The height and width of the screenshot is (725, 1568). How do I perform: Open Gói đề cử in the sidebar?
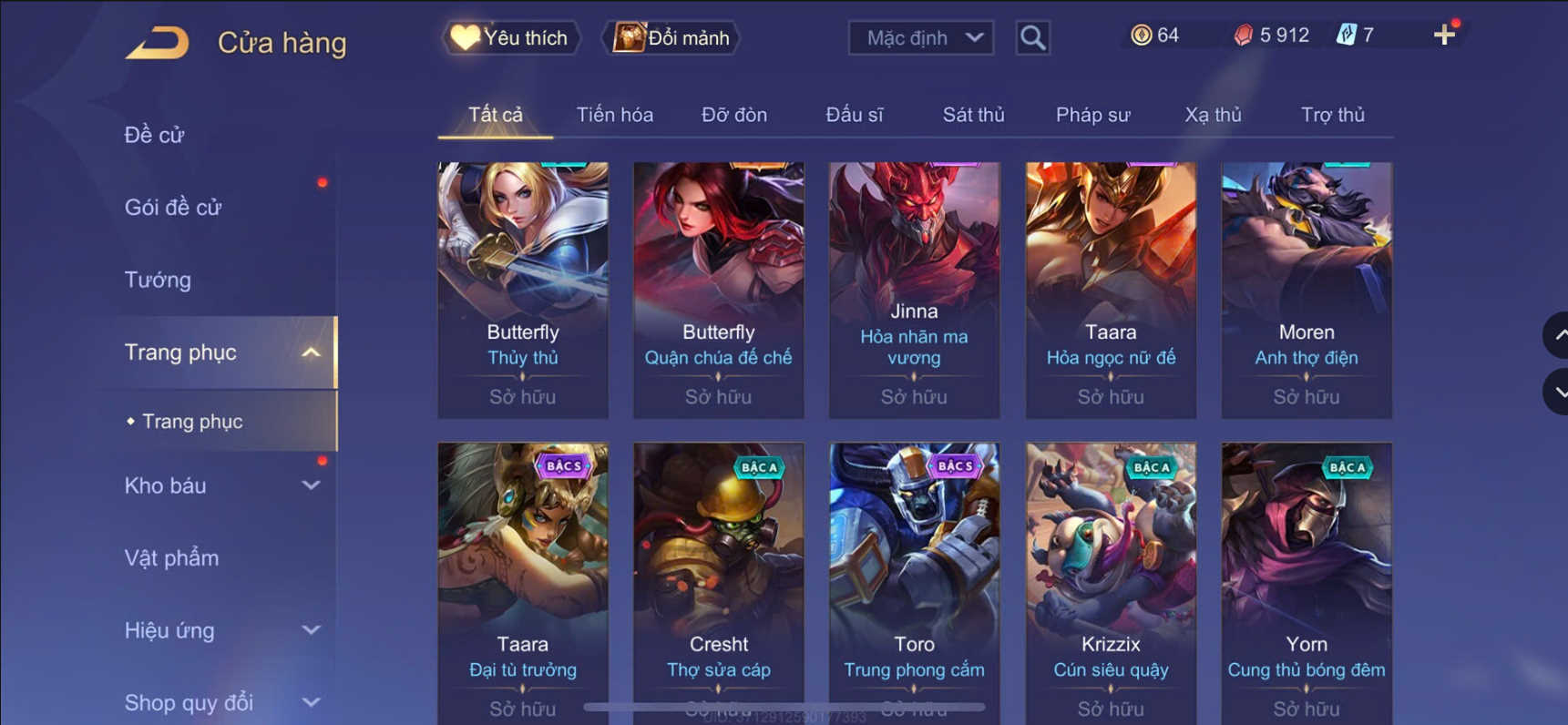pos(173,208)
